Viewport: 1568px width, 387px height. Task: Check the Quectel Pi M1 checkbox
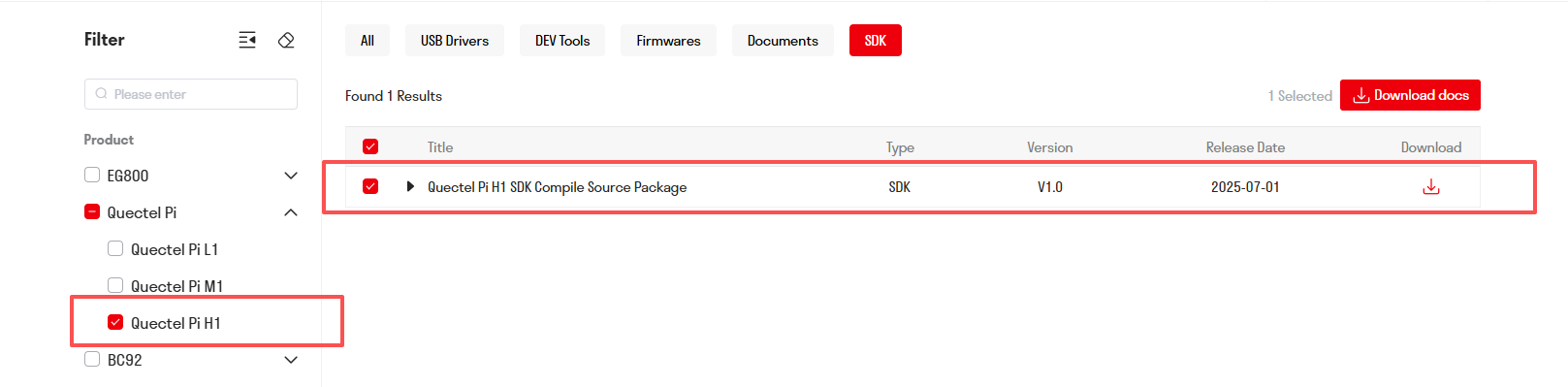(x=115, y=285)
